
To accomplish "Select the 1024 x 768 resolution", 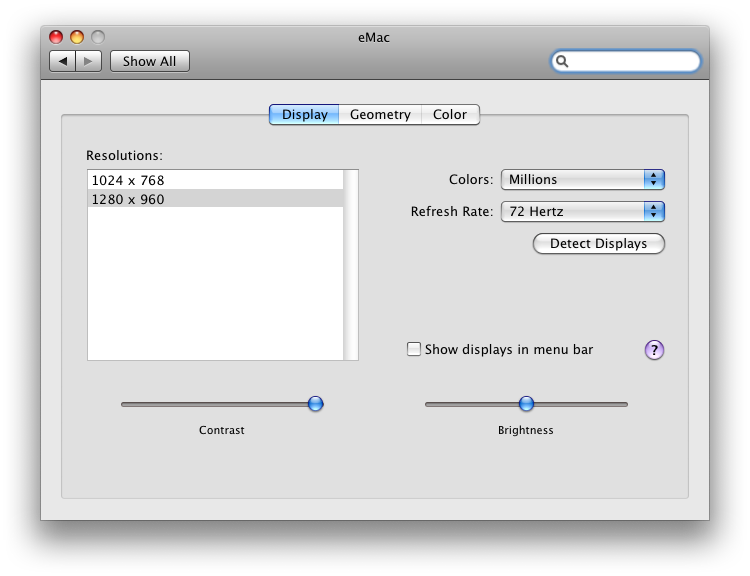I will (215, 180).
